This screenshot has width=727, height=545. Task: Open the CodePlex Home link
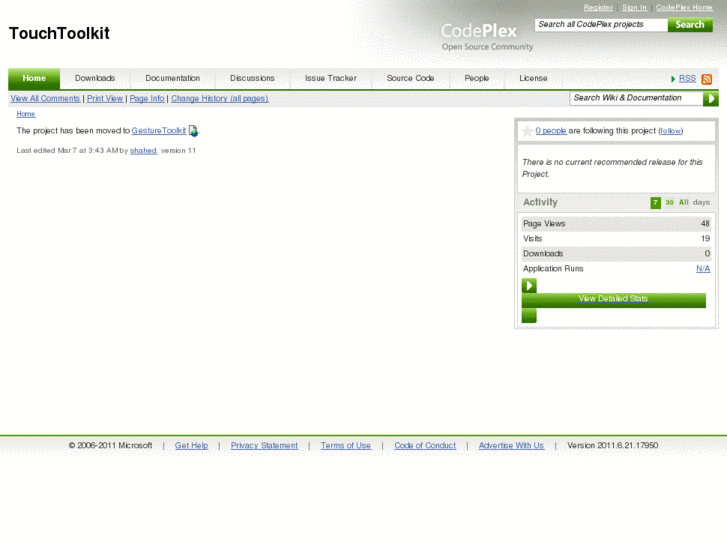coord(684,7)
